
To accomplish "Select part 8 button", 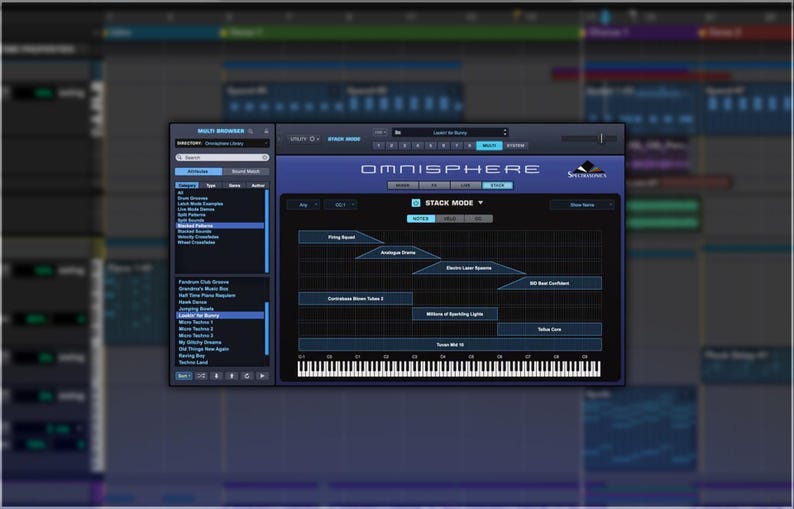I will [x=469, y=146].
